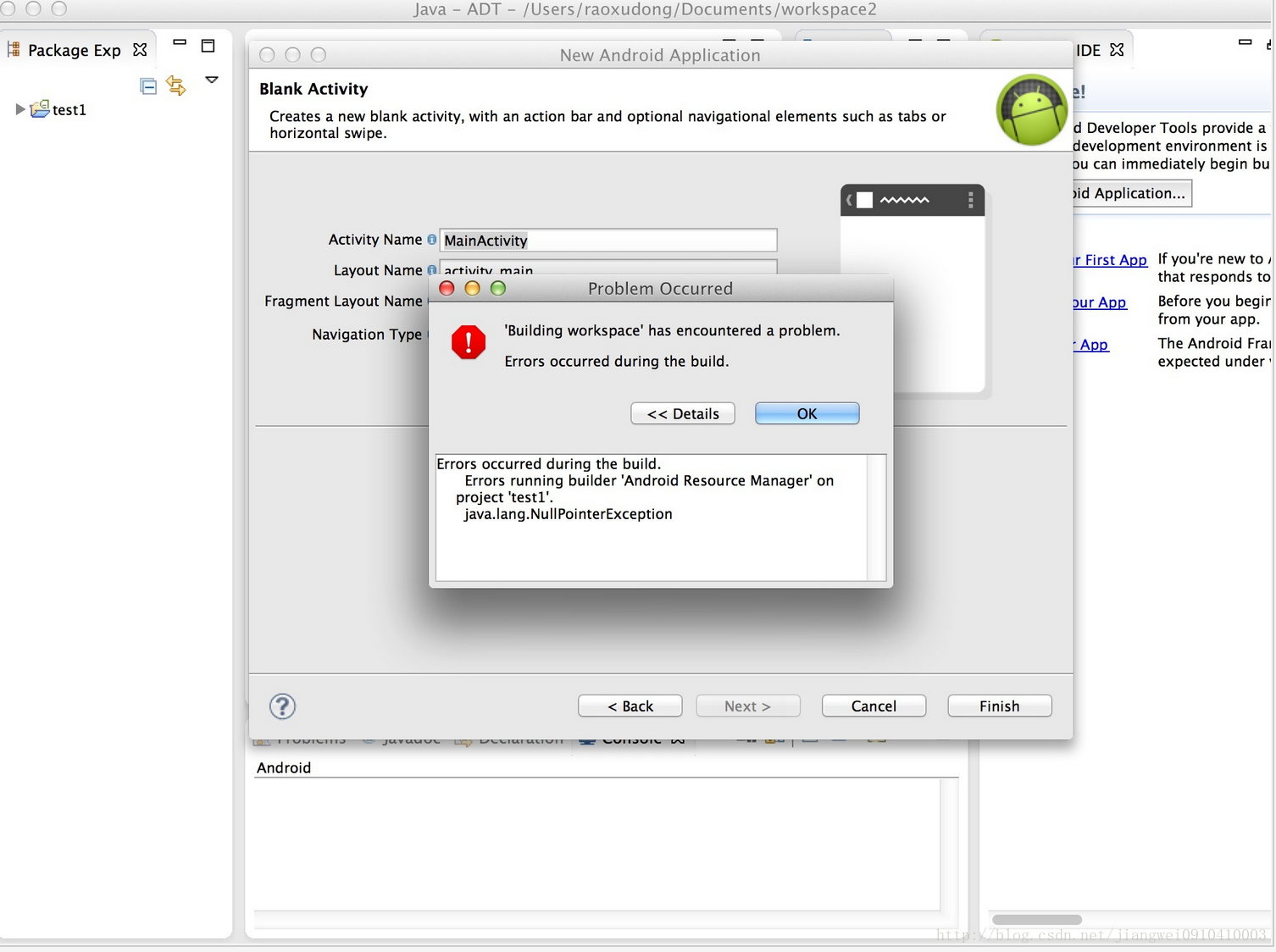This screenshot has height=952, width=1276.
Task: Click the Activity Name input field
Action: 608,240
